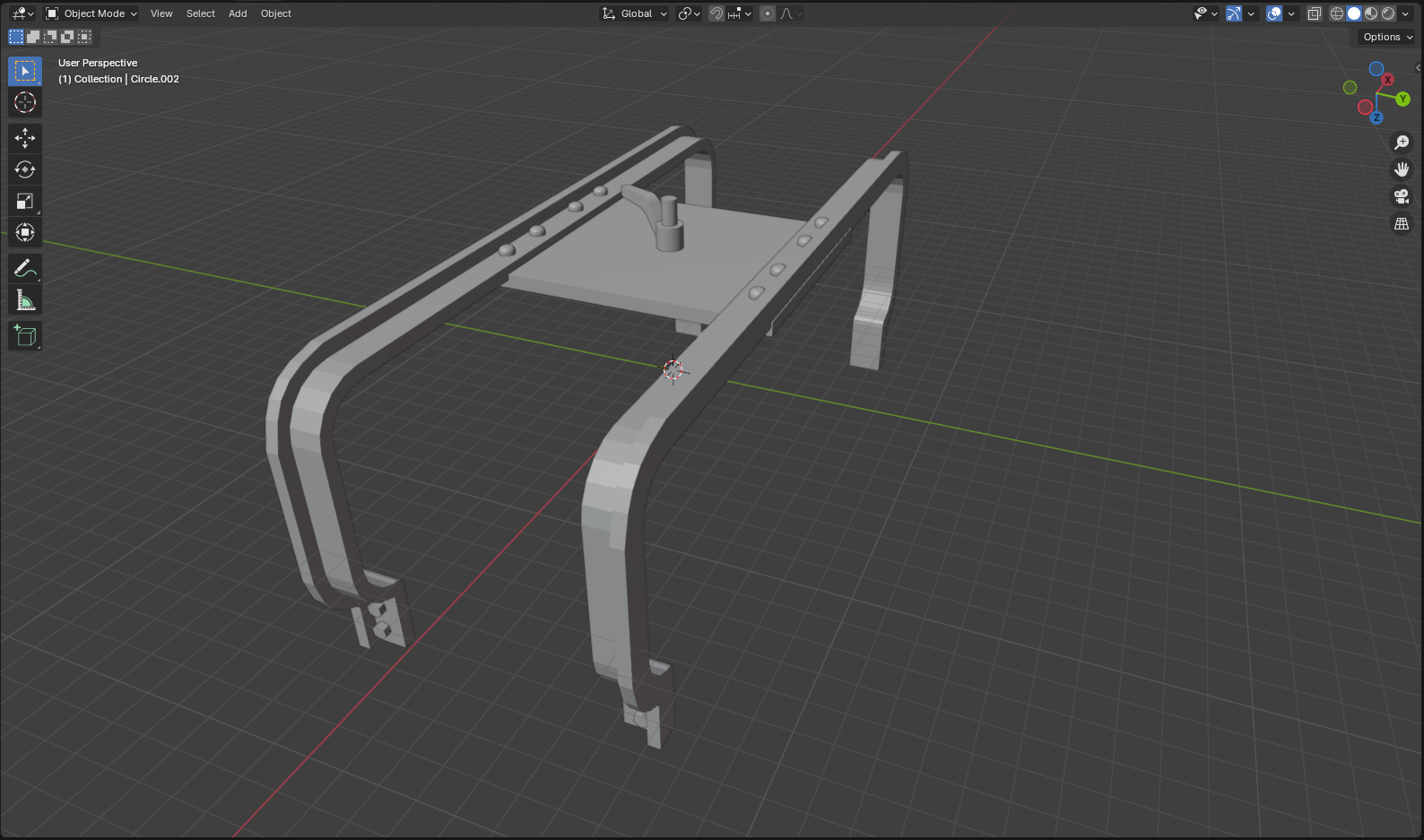Toggle proportional editing button
1424x840 pixels.
(768, 13)
